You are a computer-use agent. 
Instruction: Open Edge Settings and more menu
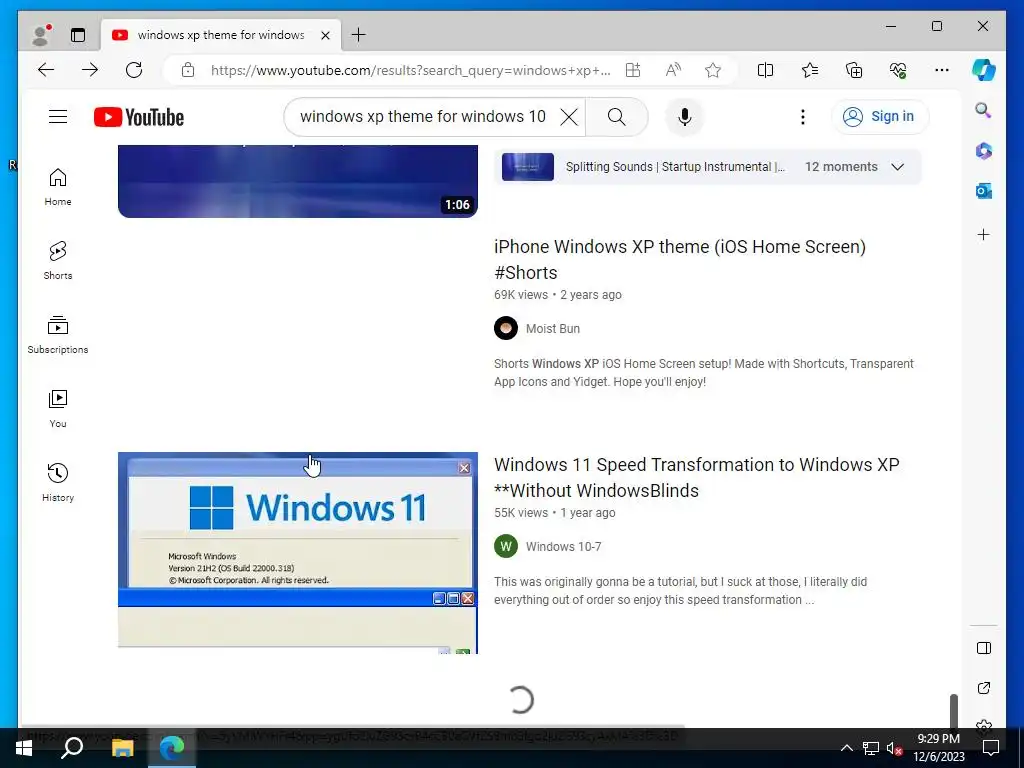tap(942, 70)
